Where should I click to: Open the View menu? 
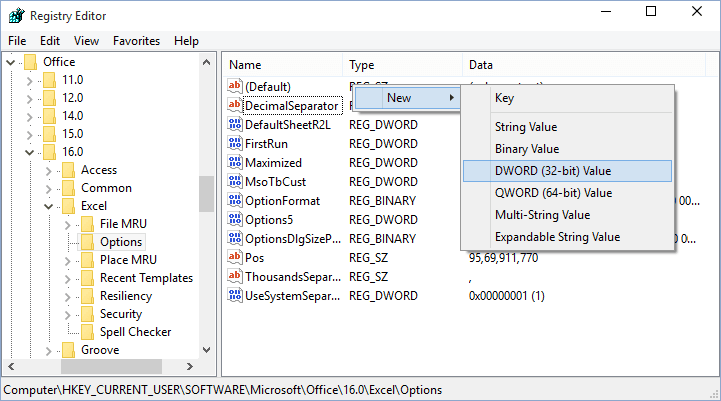coord(86,41)
